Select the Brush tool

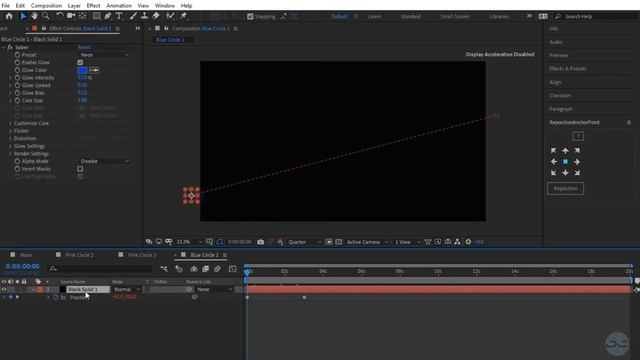point(133,16)
